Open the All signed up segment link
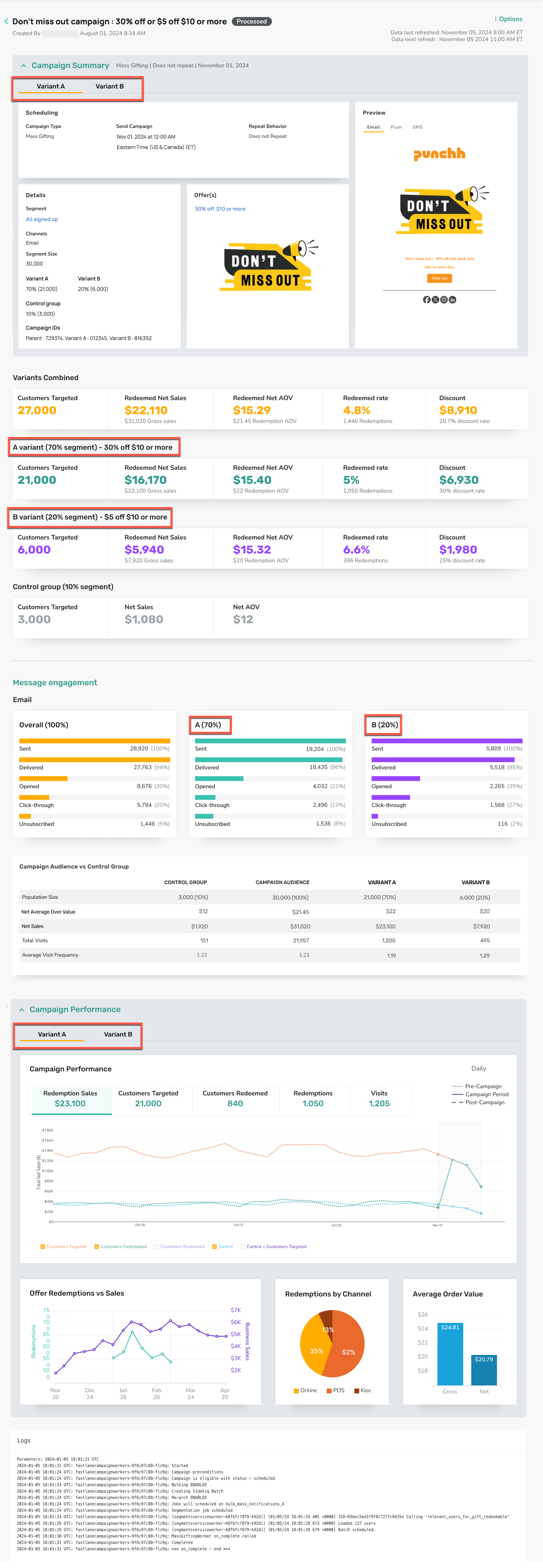The image size is (543, 1568). click(42, 220)
